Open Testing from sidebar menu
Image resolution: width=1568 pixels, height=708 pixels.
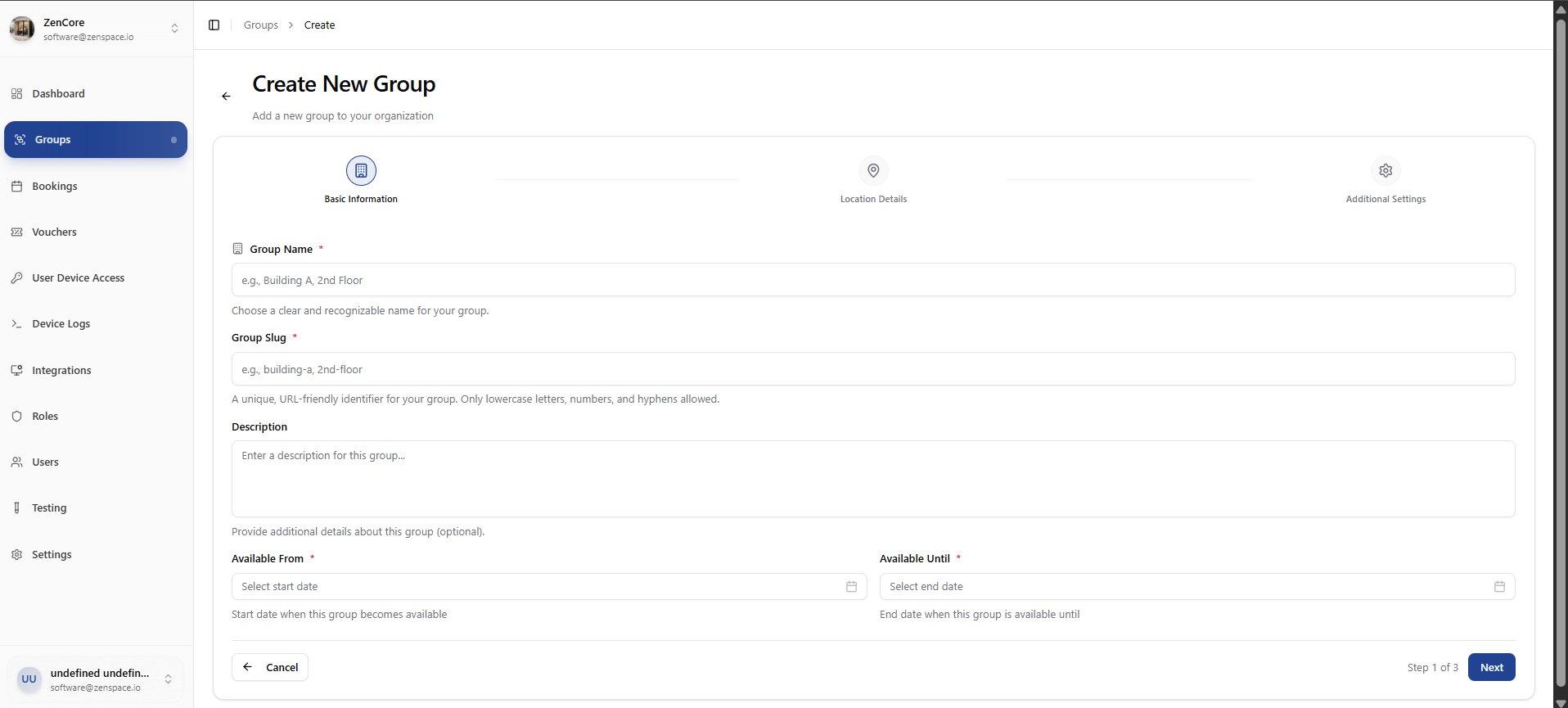[x=96, y=508]
